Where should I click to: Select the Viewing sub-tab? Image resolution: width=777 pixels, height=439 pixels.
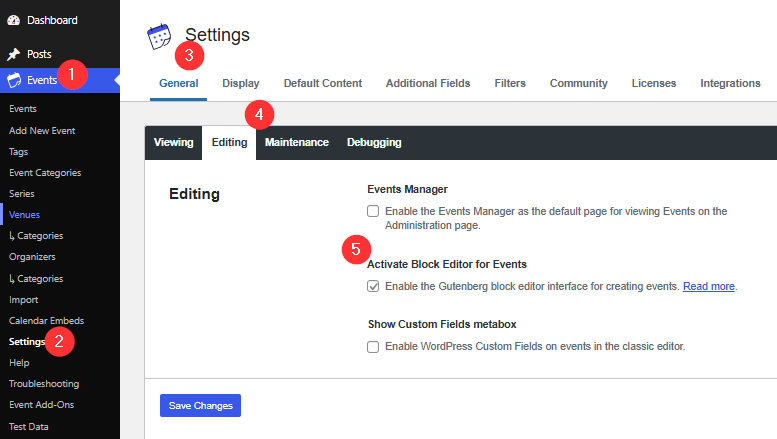pos(173,142)
